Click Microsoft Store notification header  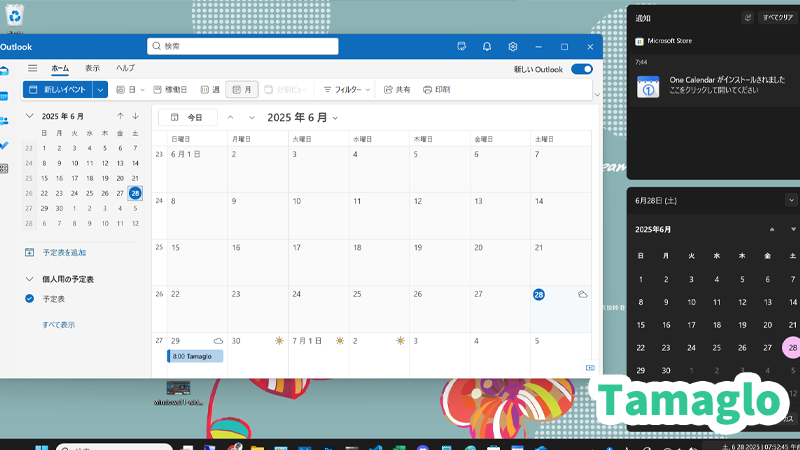(664, 41)
